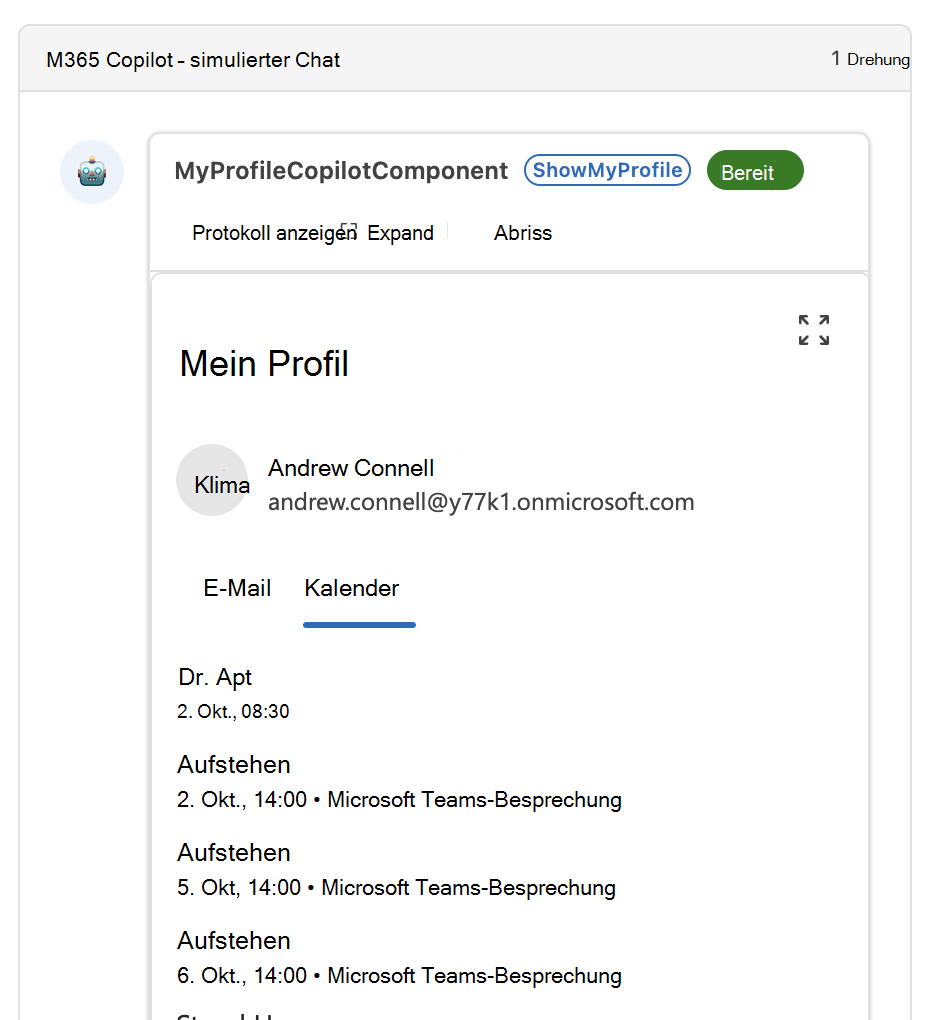Viewport: 940px width, 1020px height.
Task: Click the small expand icon beside Expand
Action: pos(349,232)
